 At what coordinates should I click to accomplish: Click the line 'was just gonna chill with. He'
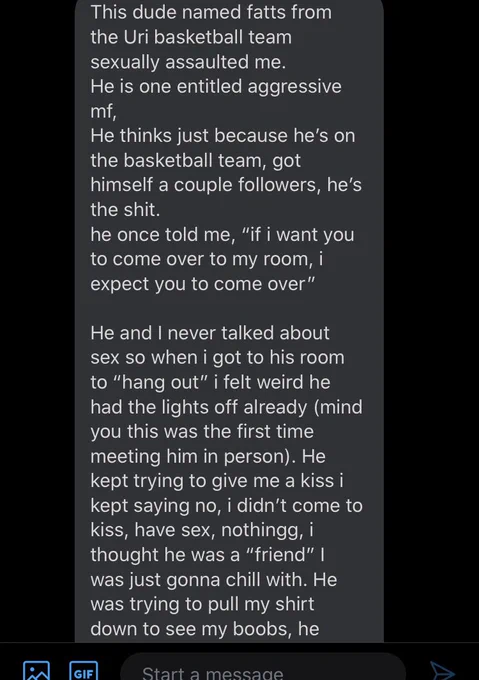[214, 580]
